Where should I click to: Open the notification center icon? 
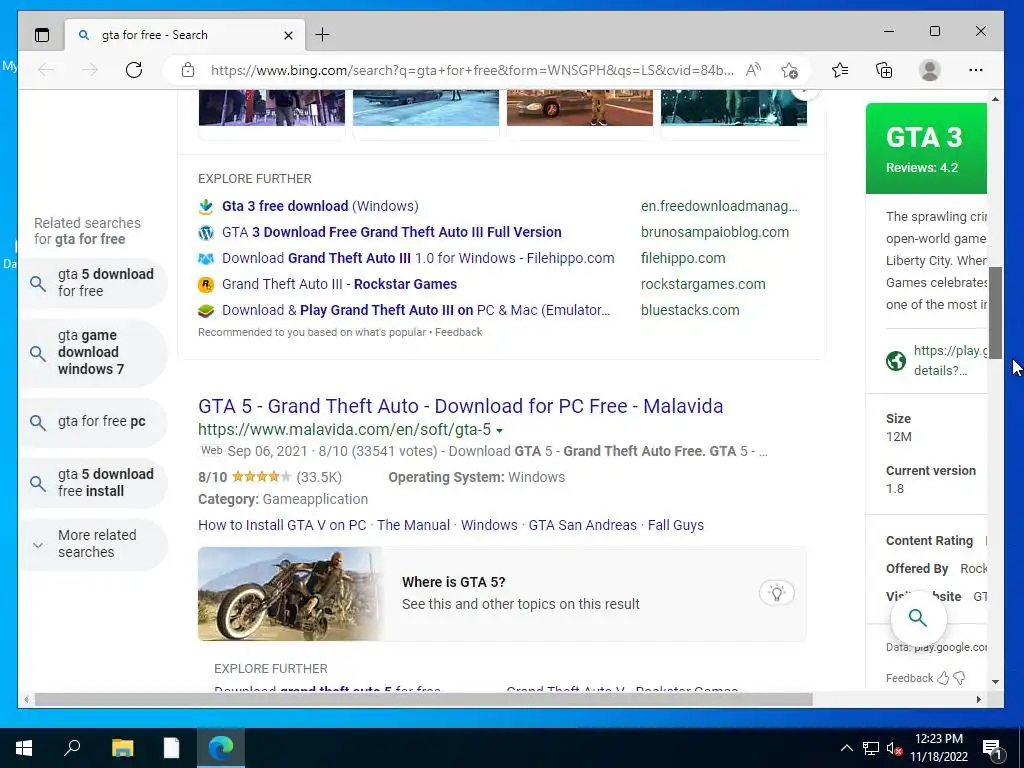point(993,748)
